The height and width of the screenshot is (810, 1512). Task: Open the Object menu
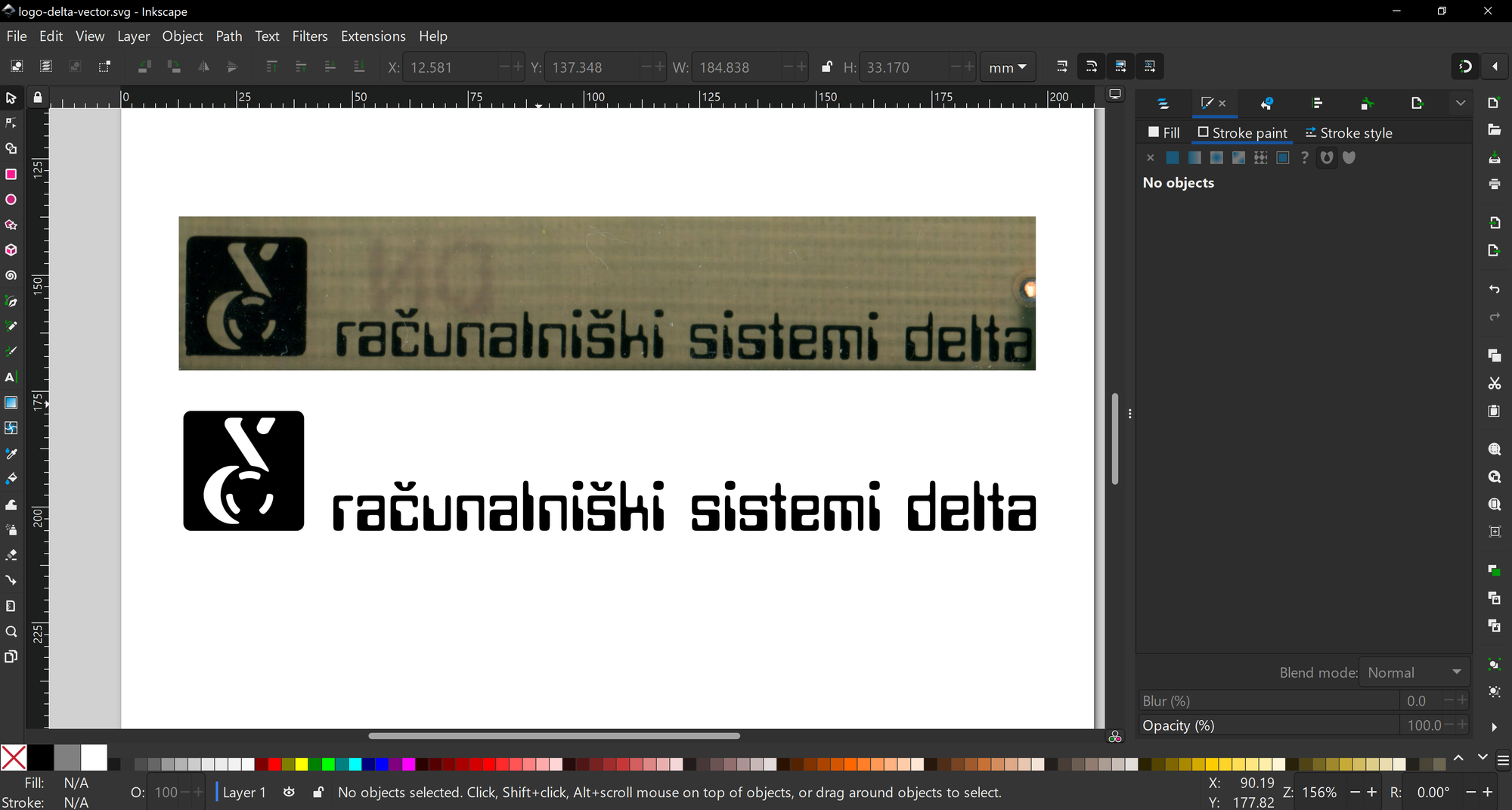coord(182,36)
